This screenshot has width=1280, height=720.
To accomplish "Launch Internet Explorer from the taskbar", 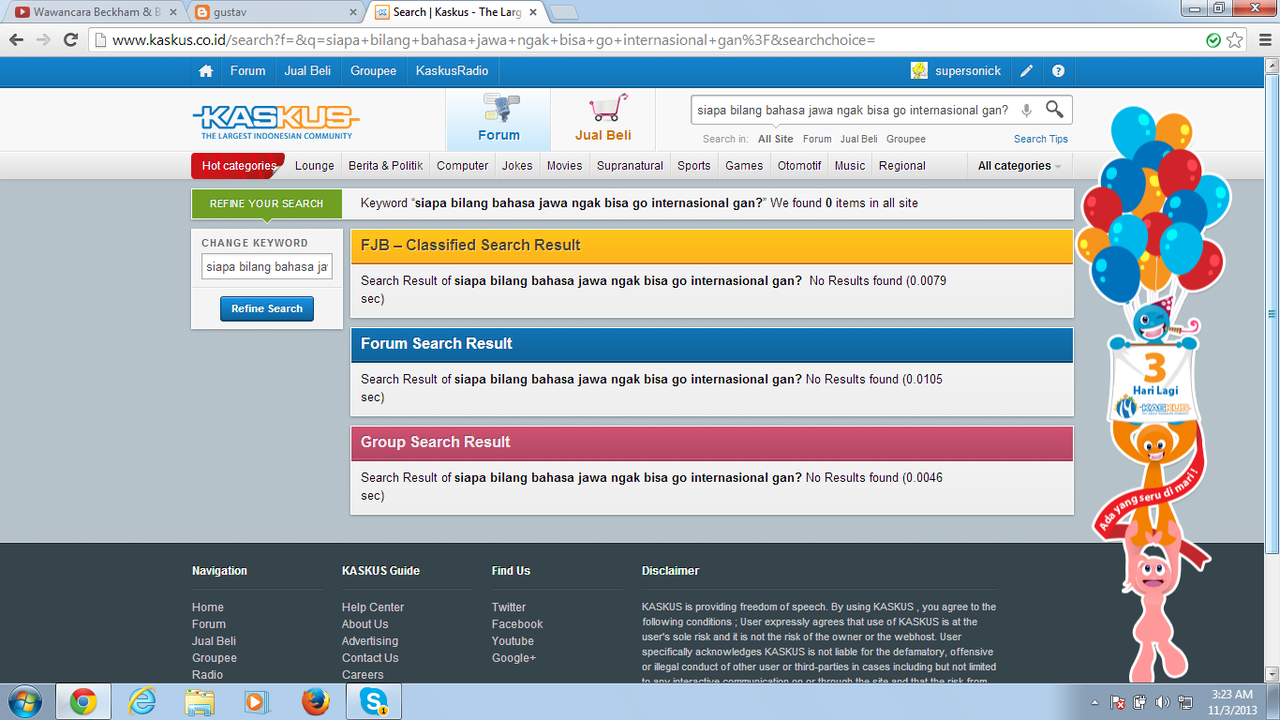I will pyautogui.click(x=142, y=702).
